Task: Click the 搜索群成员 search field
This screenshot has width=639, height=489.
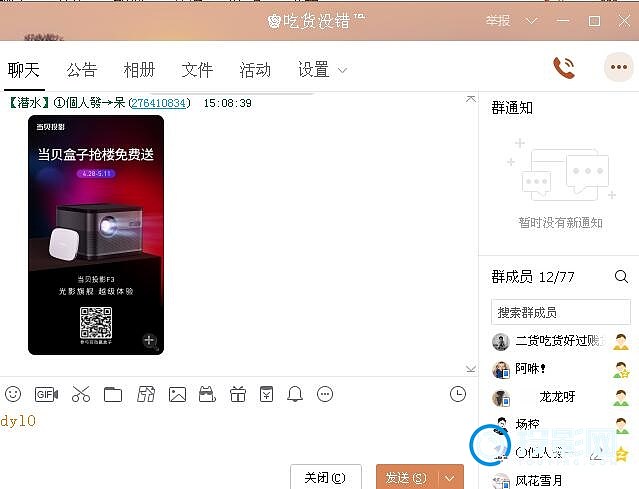Action: click(x=560, y=312)
